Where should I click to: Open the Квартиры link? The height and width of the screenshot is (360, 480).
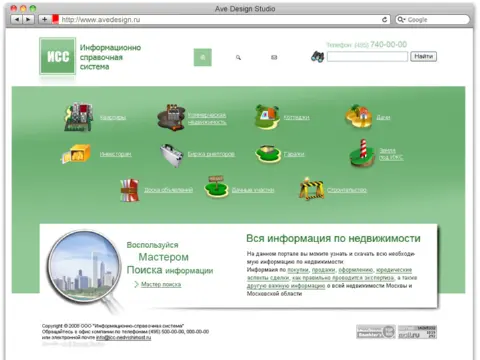pos(113,117)
